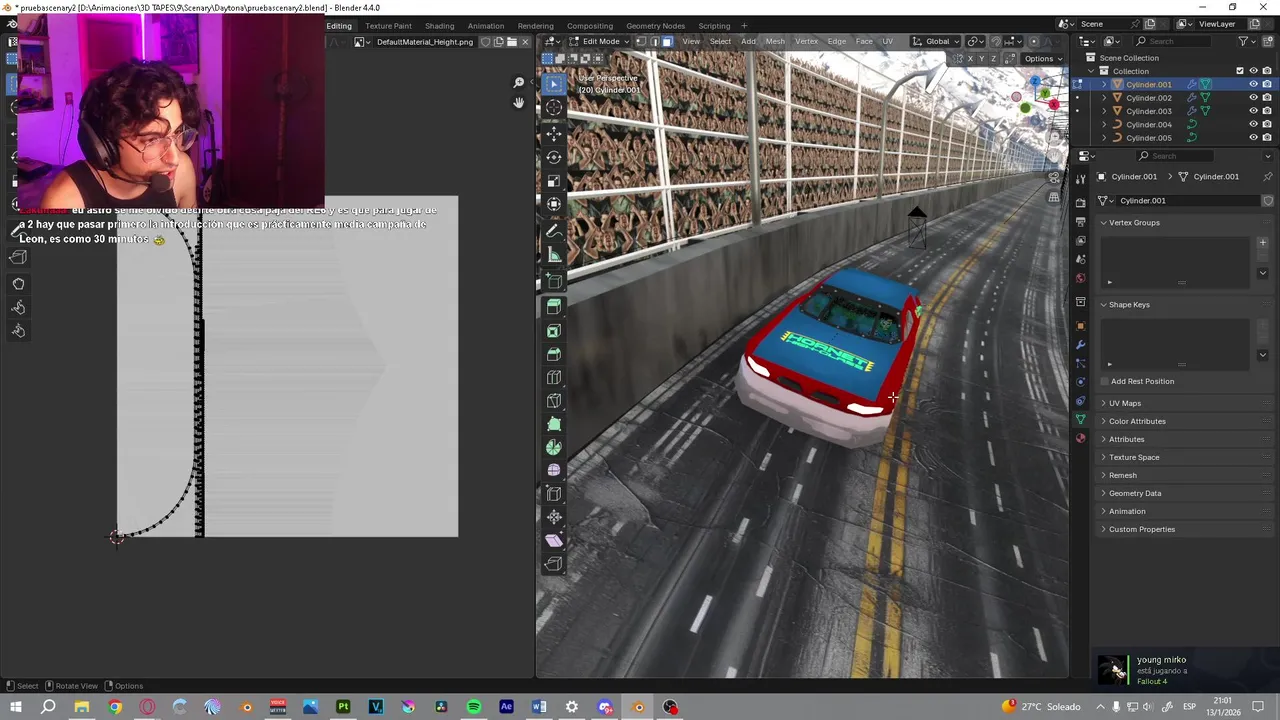The image size is (1280, 720).
Task: Select the Scale tool in viewport
Action: (554, 181)
